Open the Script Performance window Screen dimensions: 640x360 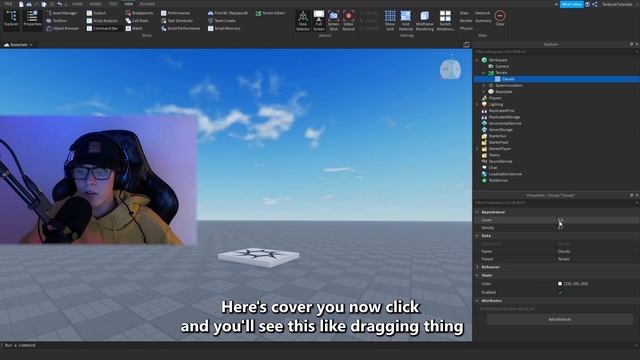pos(180,29)
